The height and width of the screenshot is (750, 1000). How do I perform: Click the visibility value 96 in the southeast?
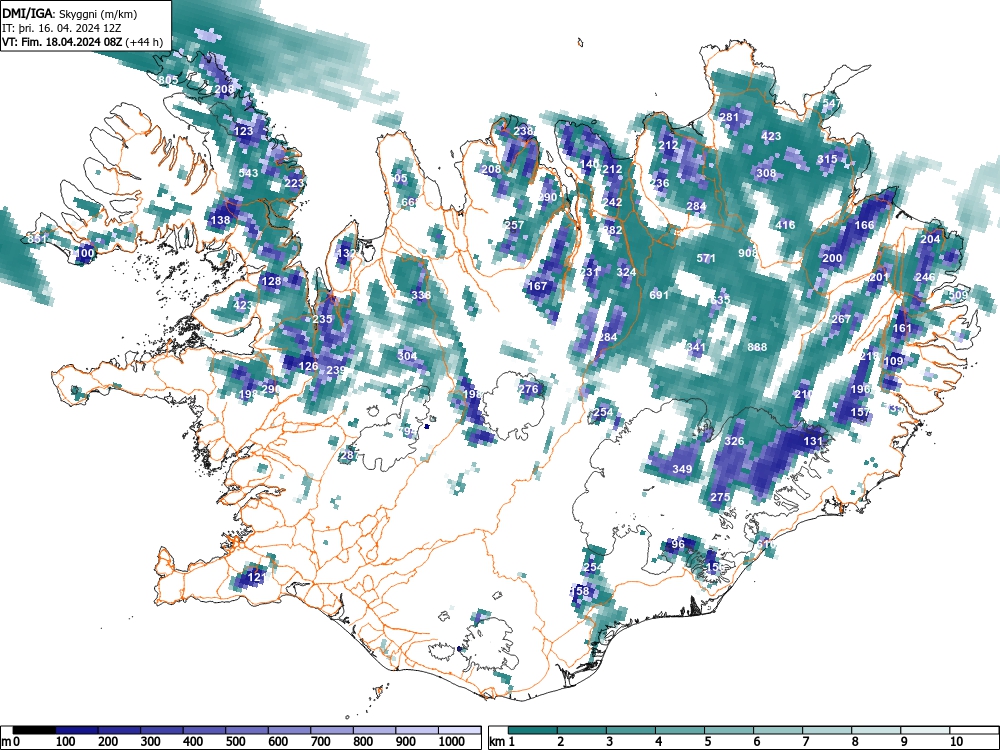point(678,543)
